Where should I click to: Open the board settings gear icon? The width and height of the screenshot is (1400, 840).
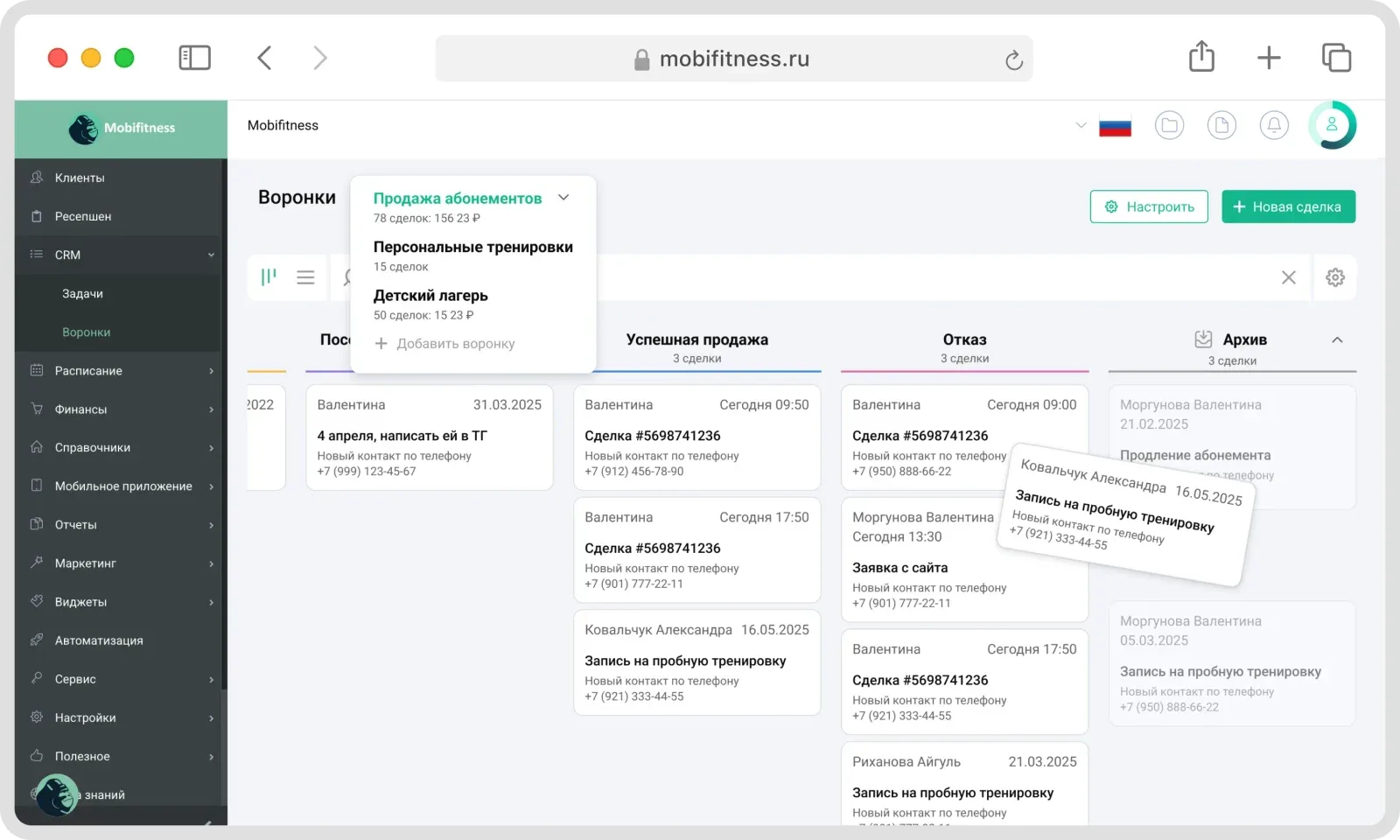click(x=1335, y=277)
